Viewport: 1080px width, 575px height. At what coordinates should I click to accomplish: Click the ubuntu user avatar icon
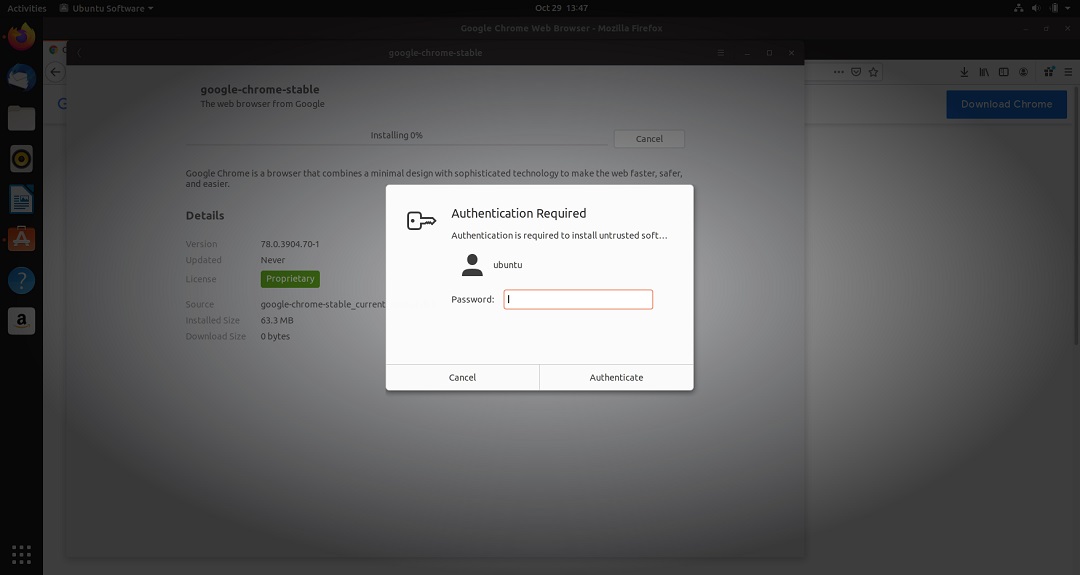(x=472, y=265)
